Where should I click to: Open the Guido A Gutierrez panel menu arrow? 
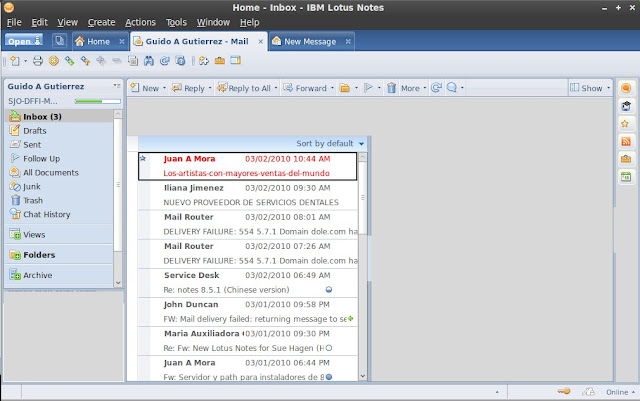pyautogui.click(x=117, y=86)
